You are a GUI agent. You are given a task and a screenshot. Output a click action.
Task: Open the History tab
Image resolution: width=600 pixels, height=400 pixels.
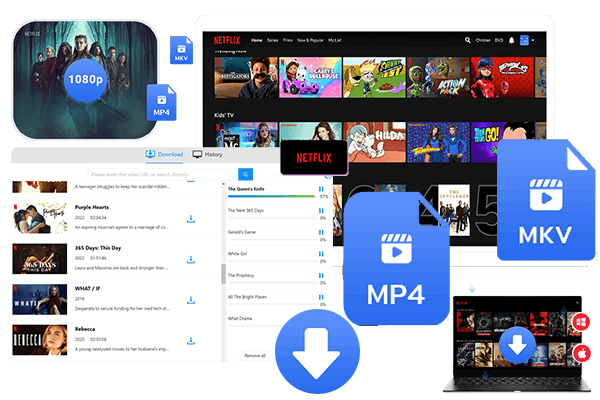pyautogui.click(x=207, y=154)
